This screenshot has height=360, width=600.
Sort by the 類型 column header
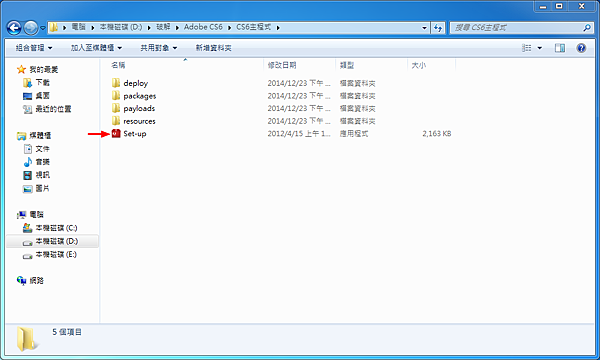point(347,65)
